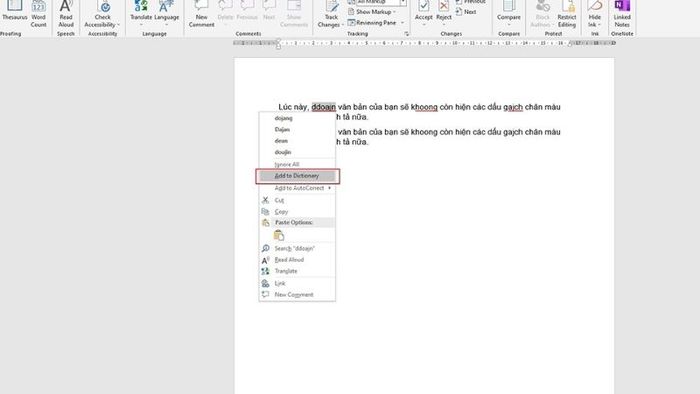Open the Tracking group dialog launcher
This screenshot has width=700, height=394.
point(406,34)
